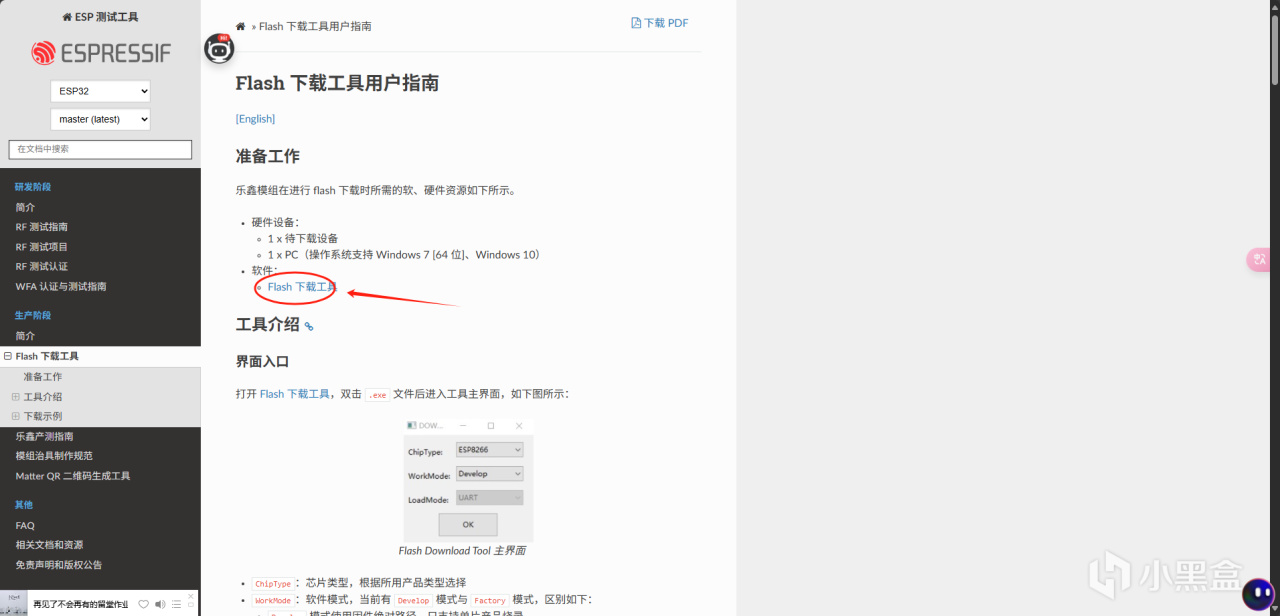
Task: Click the breadcrumb home icon
Action: (241, 26)
